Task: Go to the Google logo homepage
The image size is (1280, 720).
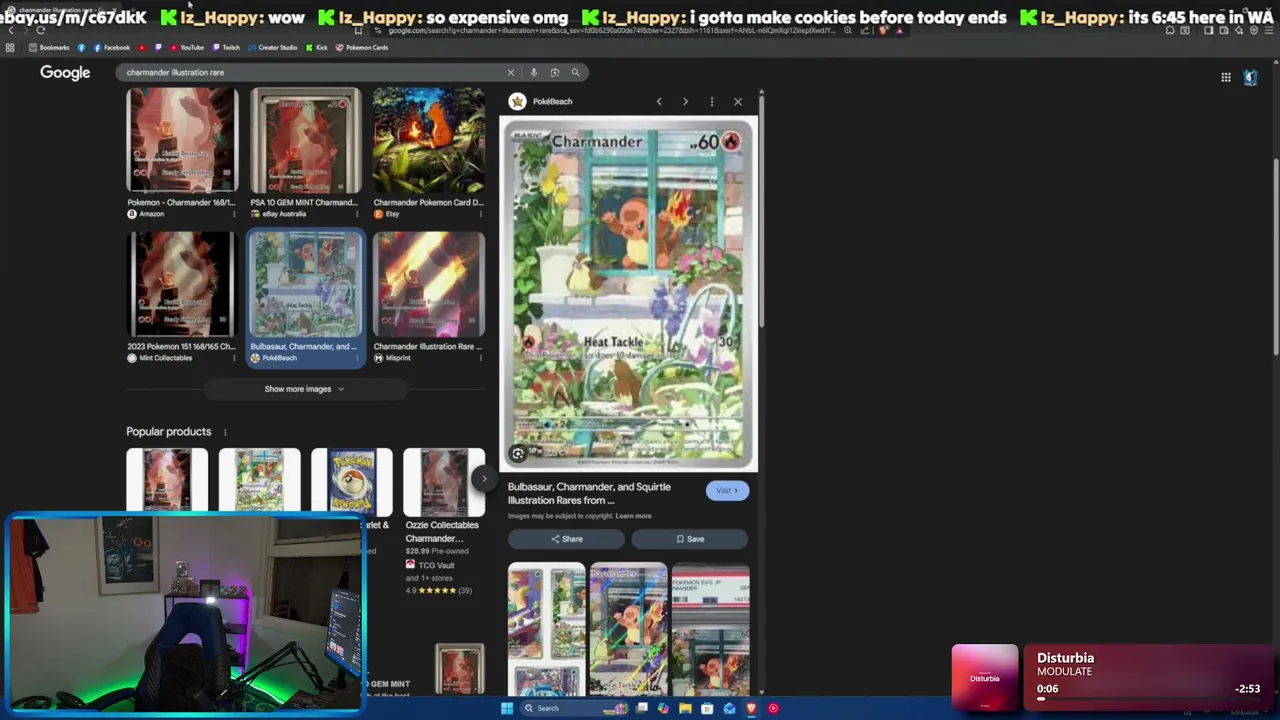Action: tap(65, 72)
